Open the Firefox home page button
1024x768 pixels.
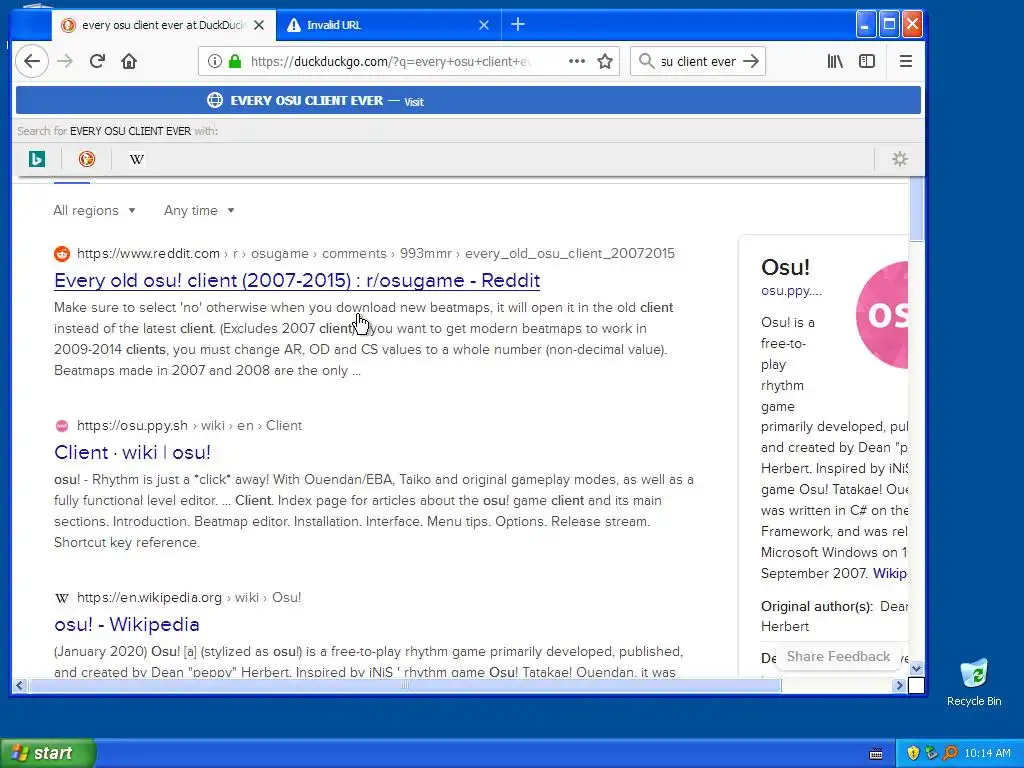129,61
